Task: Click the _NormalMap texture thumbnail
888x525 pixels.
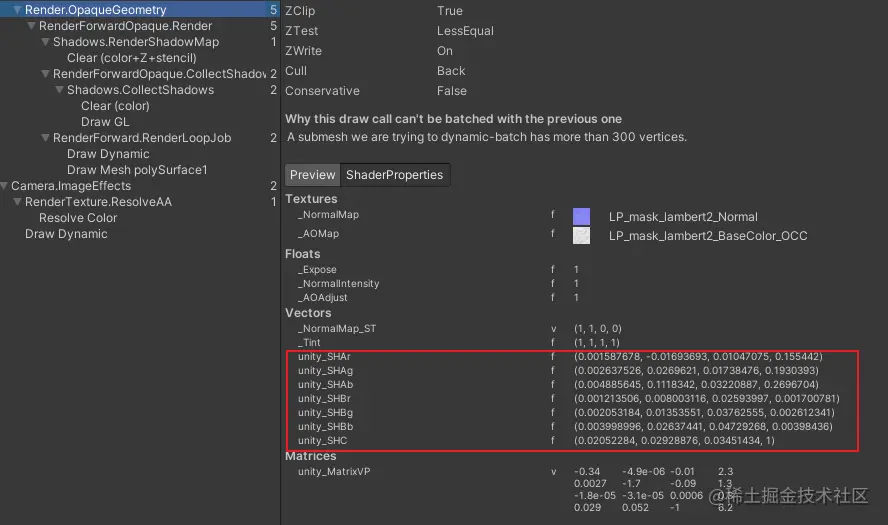Action: tap(581, 216)
